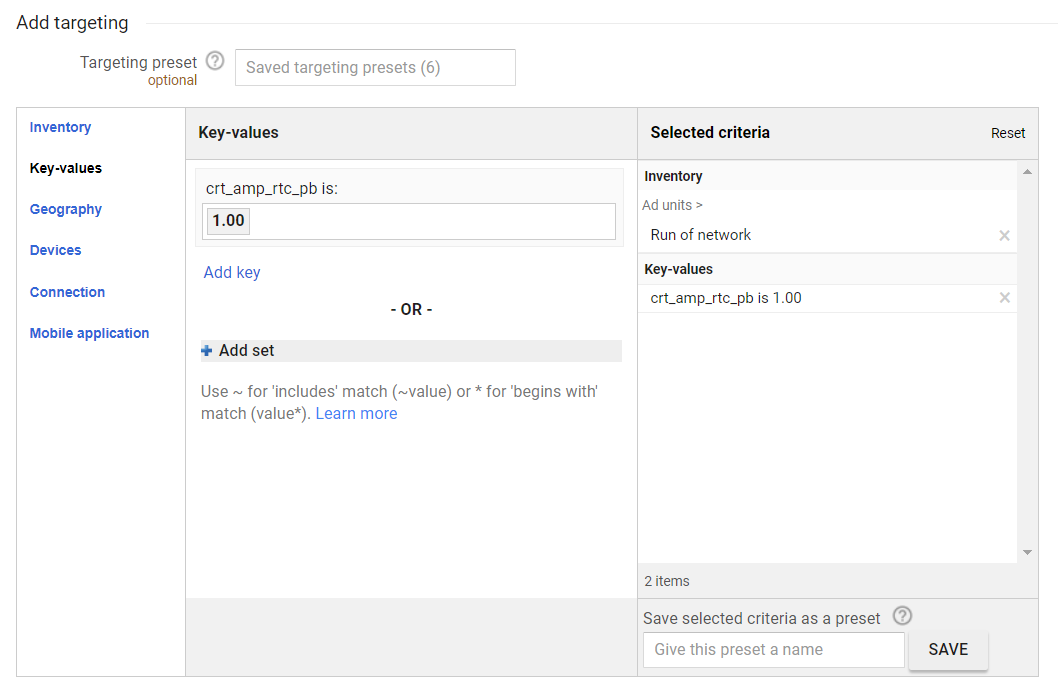1058x687 pixels.
Task: Remove Run of network criterion
Action: 1004,235
